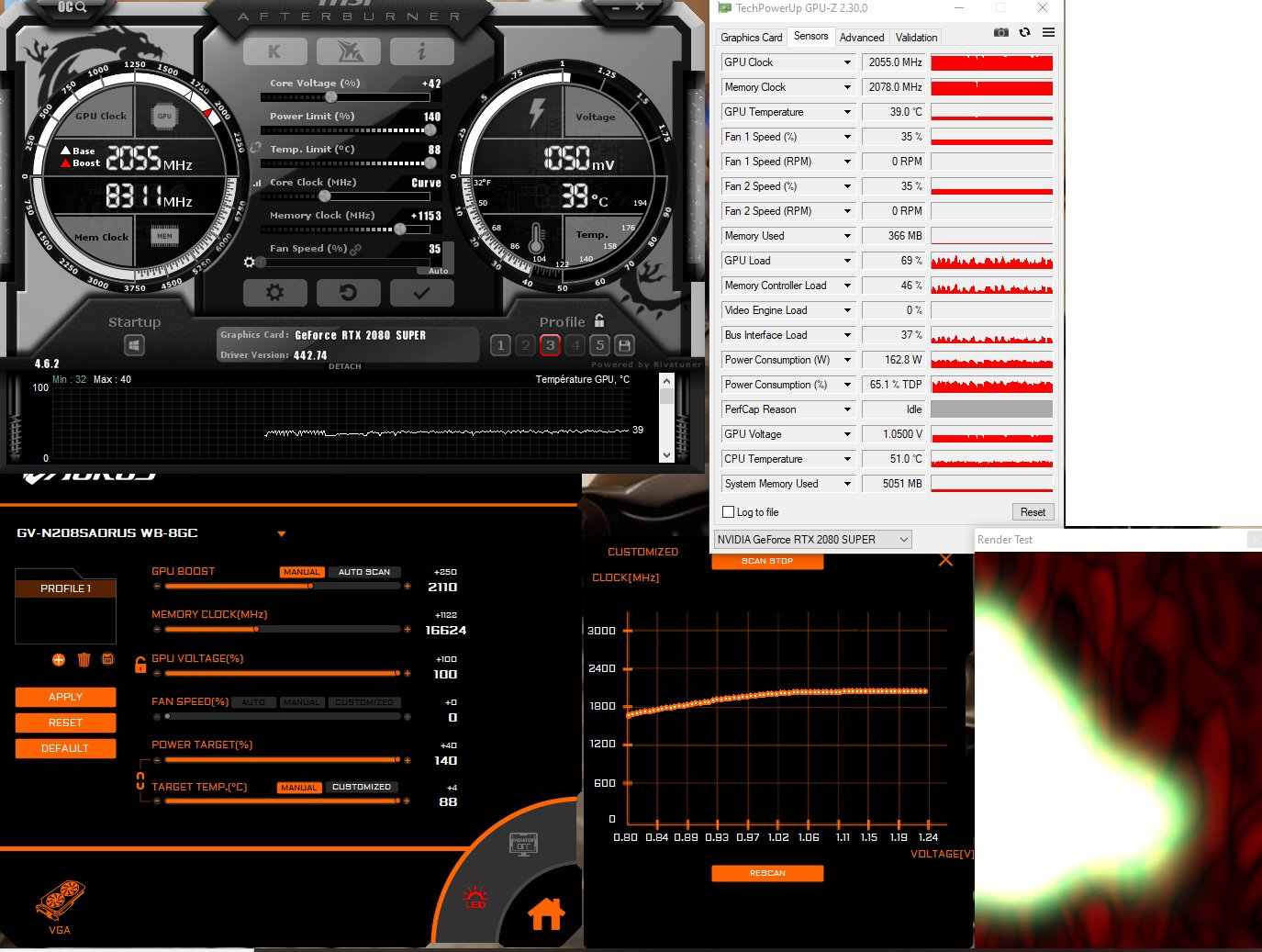Image resolution: width=1262 pixels, height=952 pixels.
Task: Close the Aorus customized curve panel
Action: (x=945, y=560)
